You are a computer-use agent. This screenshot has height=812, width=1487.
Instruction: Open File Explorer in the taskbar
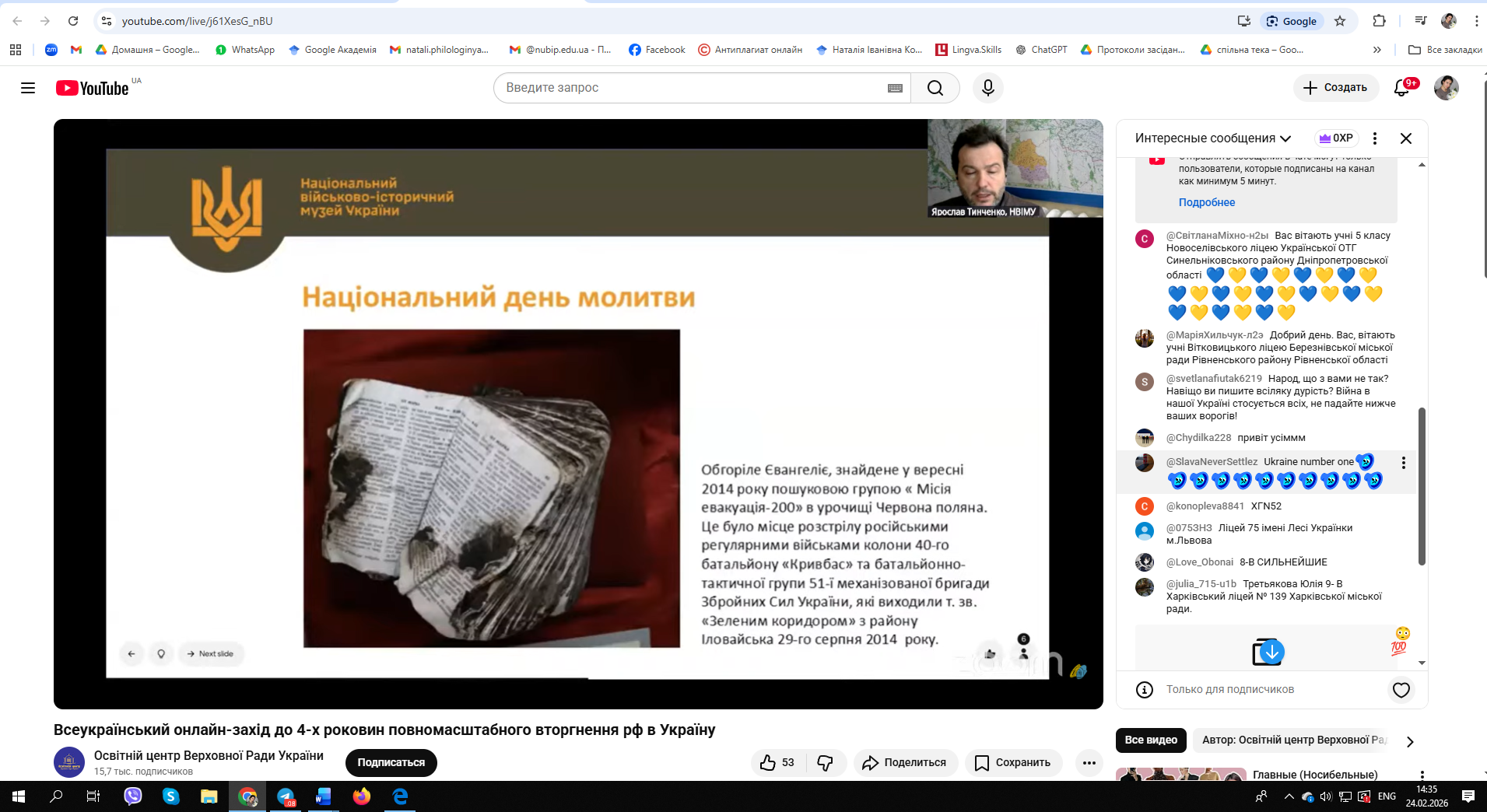coord(209,796)
